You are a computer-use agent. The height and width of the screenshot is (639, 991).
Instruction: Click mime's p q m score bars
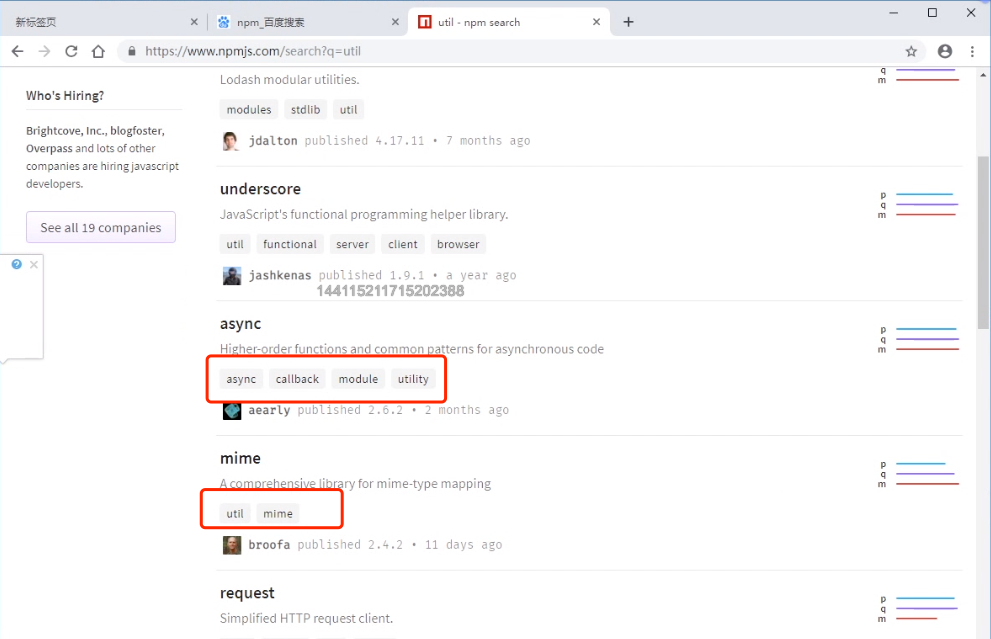click(920, 474)
